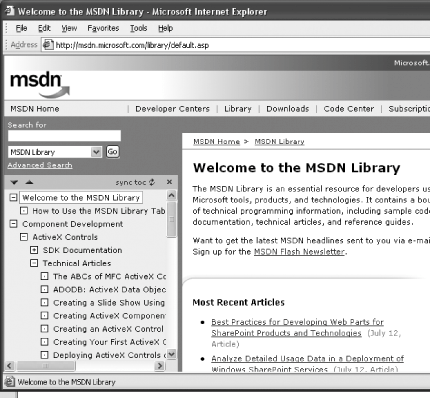The width and height of the screenshot is (431, 398).
Task: Click icon beside ADODB: ActiveX Data Objects
Action: (44, 289)
